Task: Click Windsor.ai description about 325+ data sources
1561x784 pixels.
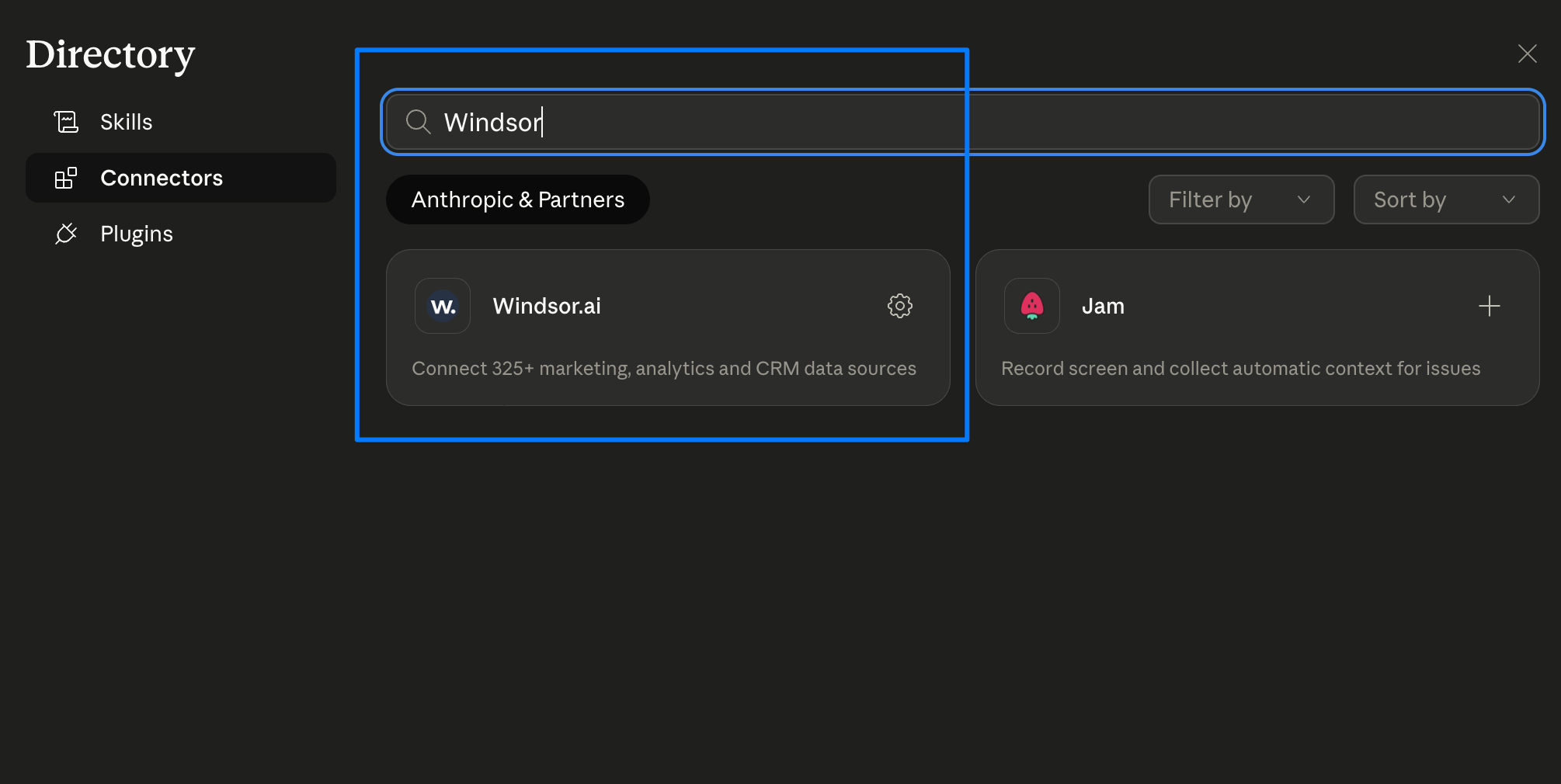Action: (664, 368)
